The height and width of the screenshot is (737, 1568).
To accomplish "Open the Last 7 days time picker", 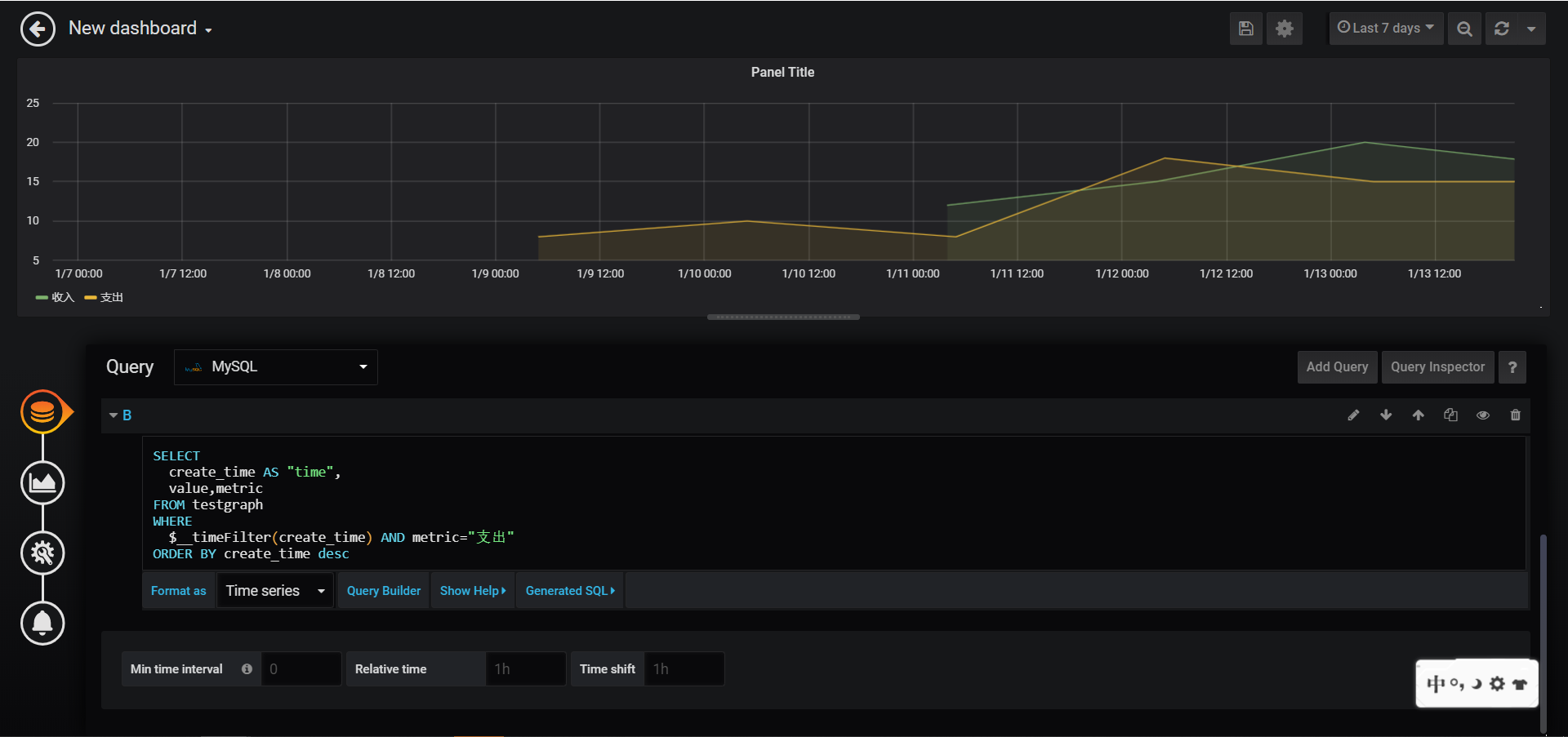I will point(1386,29).
